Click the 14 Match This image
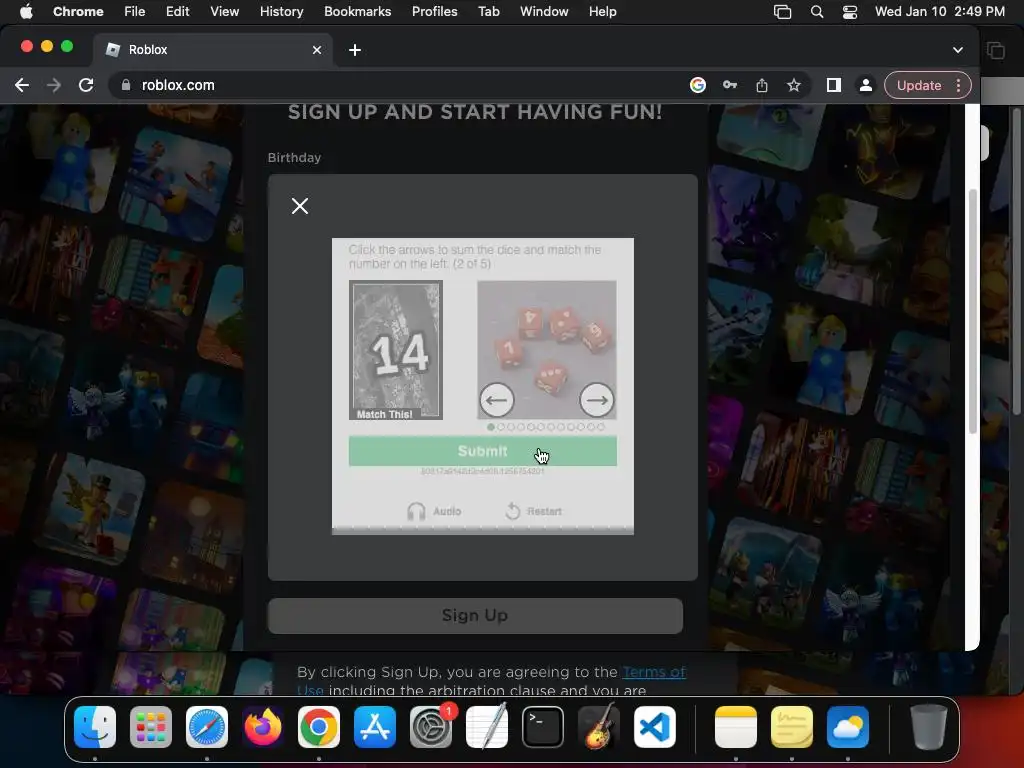 [x=396, y=350]
